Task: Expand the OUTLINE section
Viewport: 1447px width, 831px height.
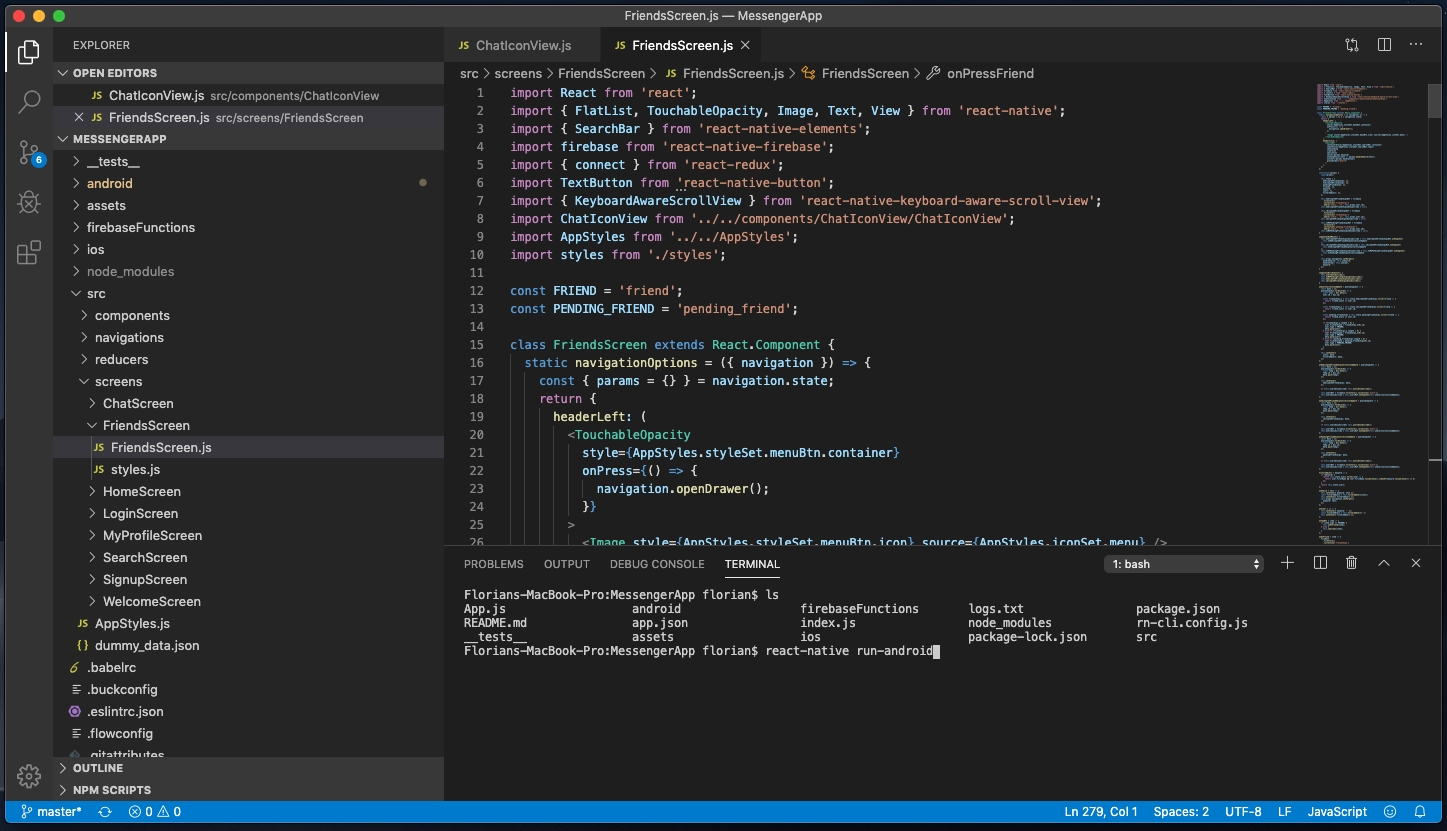Action: [98, 768]
